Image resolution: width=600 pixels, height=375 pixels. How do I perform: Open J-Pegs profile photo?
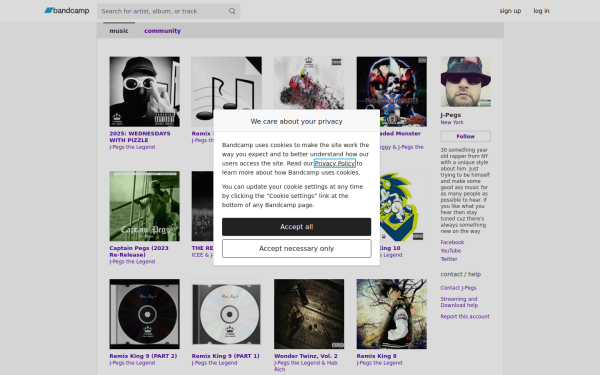coord(465,82)
